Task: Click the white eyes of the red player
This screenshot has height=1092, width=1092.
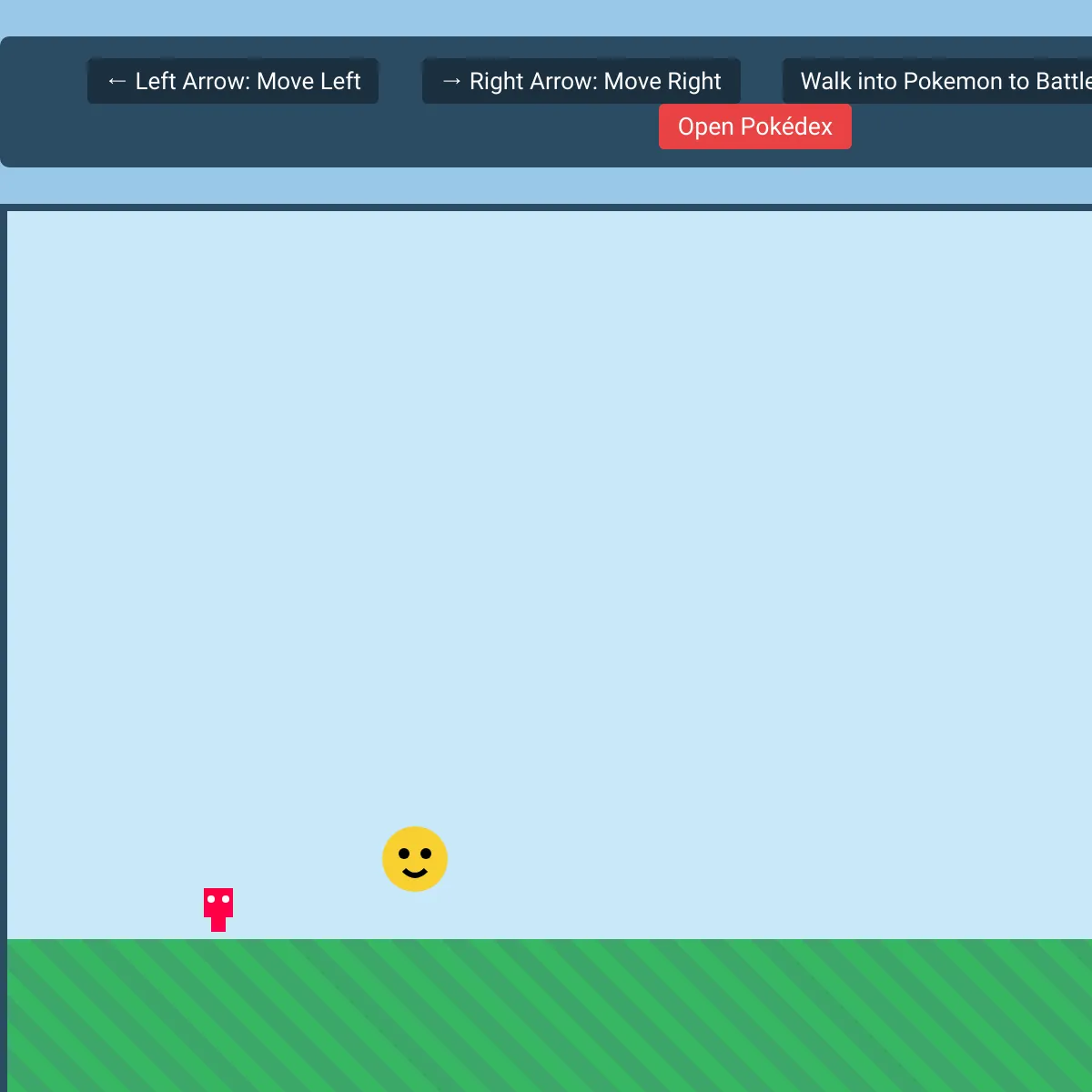Action: coord(218,899)
